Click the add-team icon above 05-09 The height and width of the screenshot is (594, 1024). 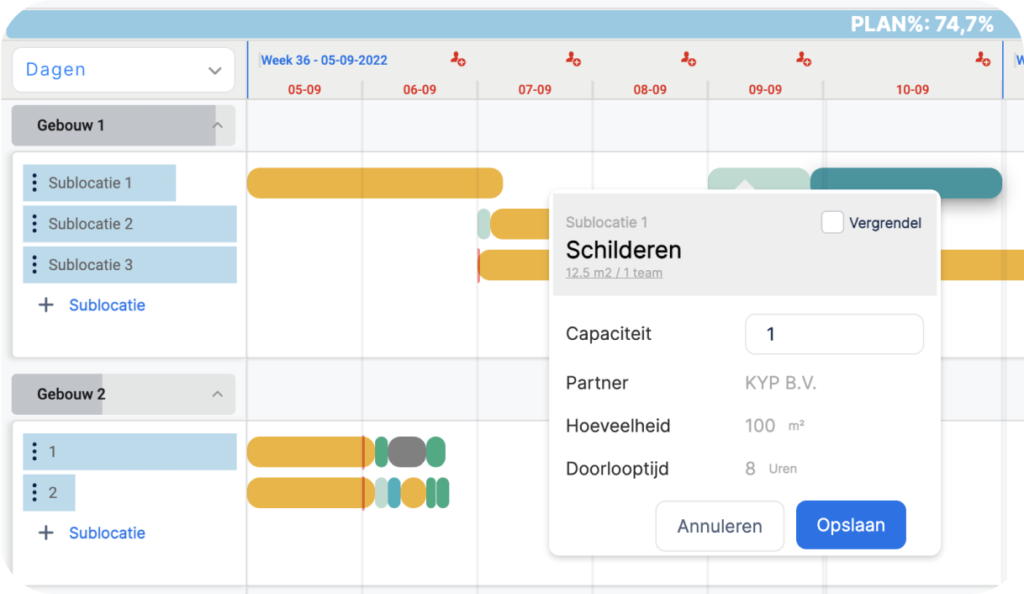(x=459, y=59)
